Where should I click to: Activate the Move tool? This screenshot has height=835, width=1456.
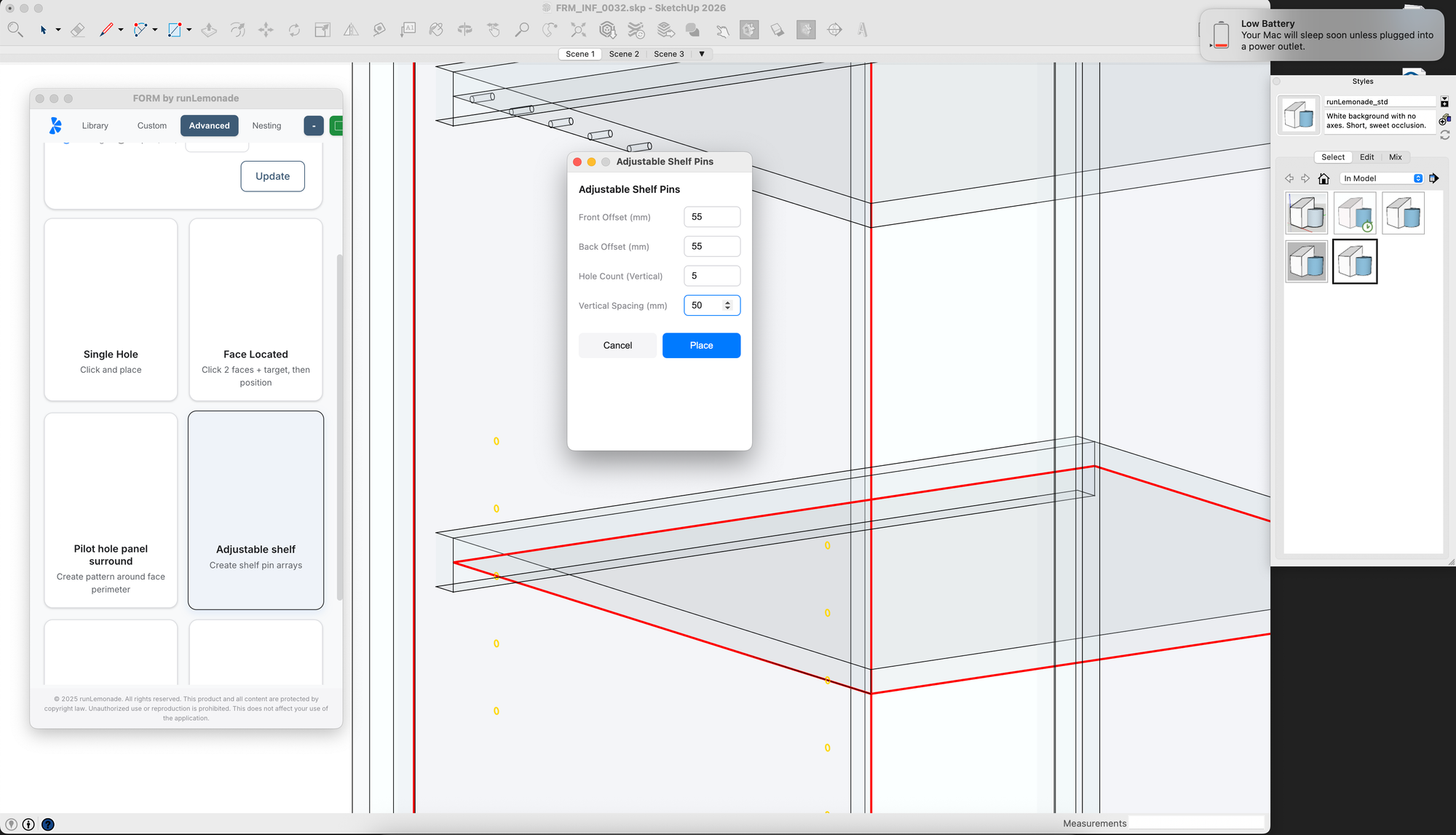(266, 30)
